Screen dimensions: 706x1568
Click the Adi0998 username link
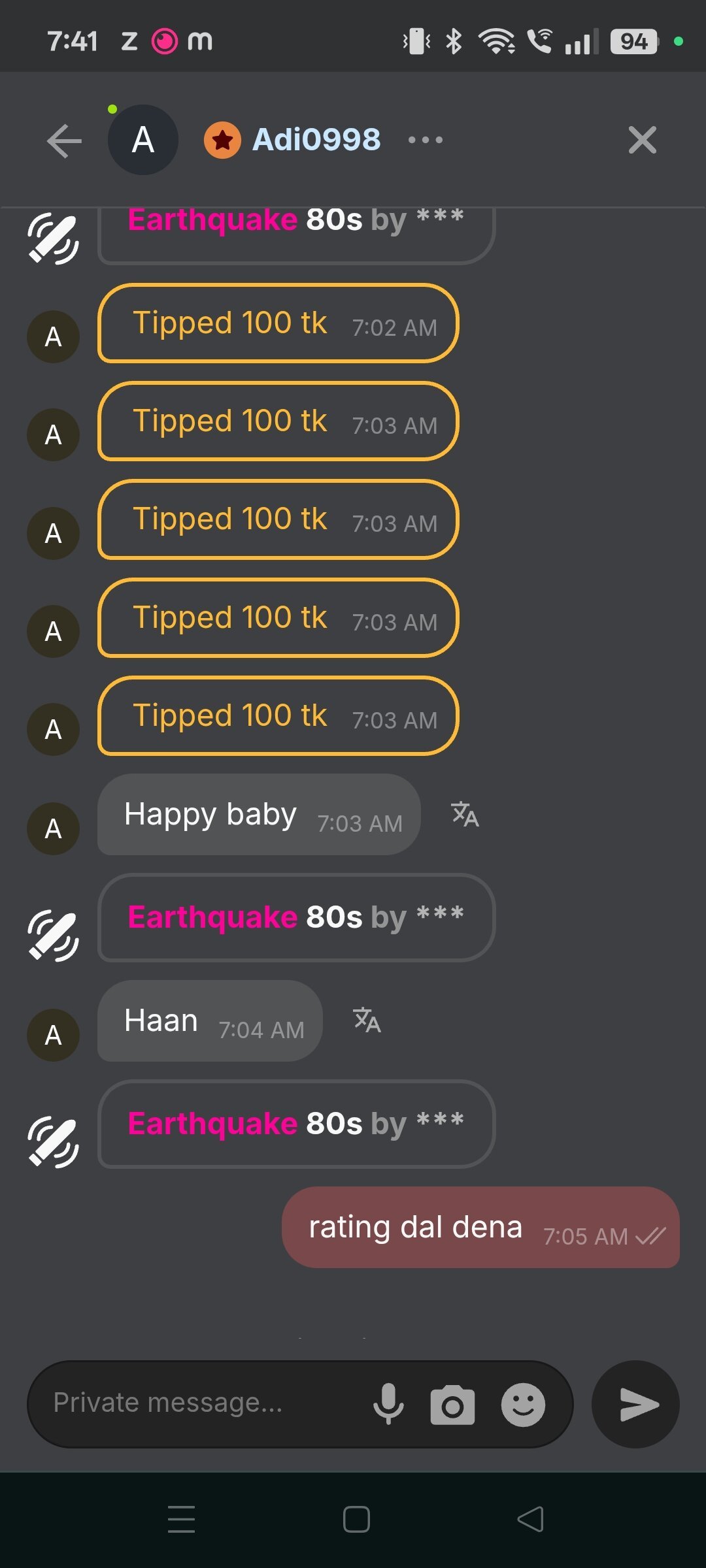[316, 140]
